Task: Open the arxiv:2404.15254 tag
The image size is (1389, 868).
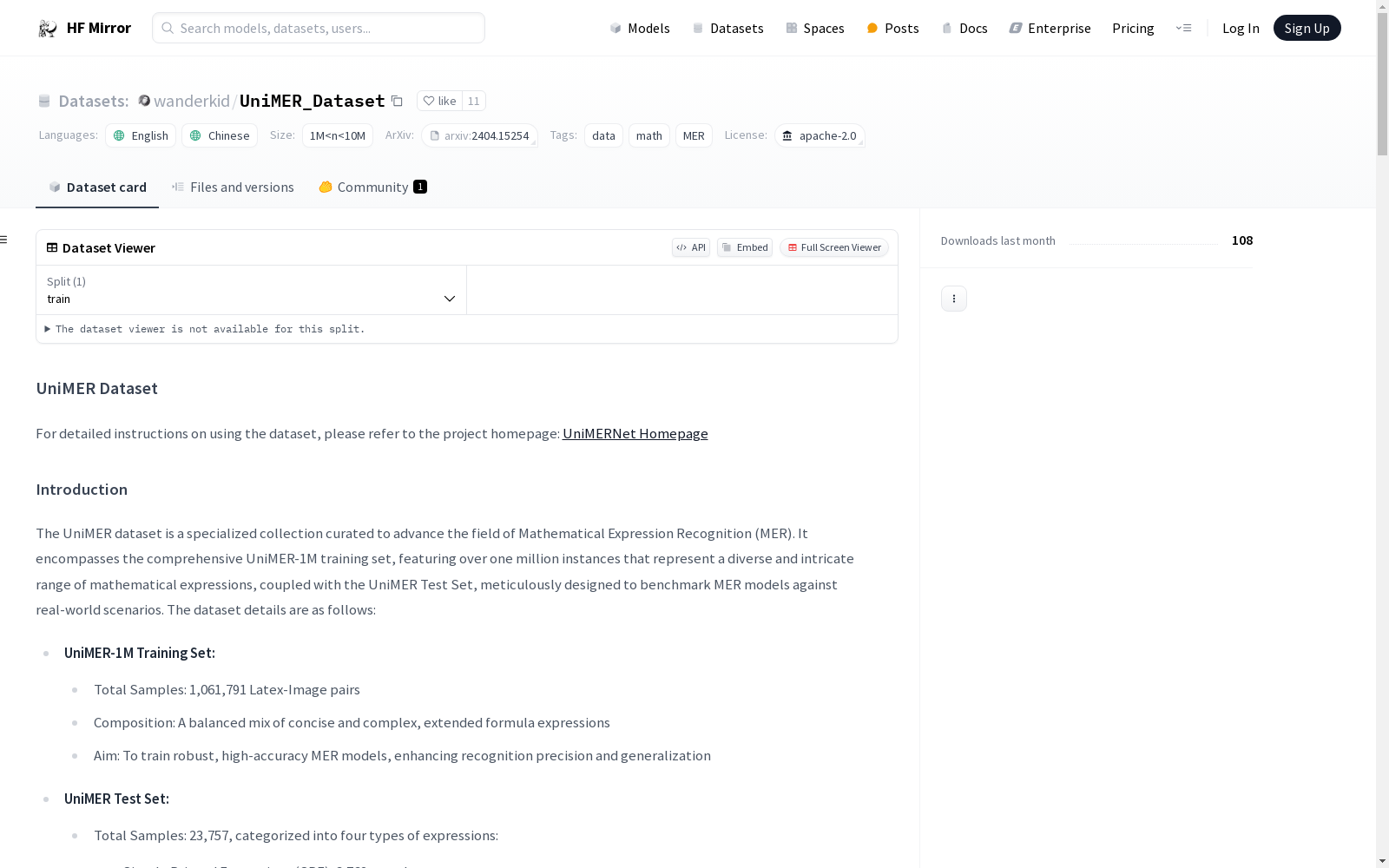Action: (x=479, y=135)
